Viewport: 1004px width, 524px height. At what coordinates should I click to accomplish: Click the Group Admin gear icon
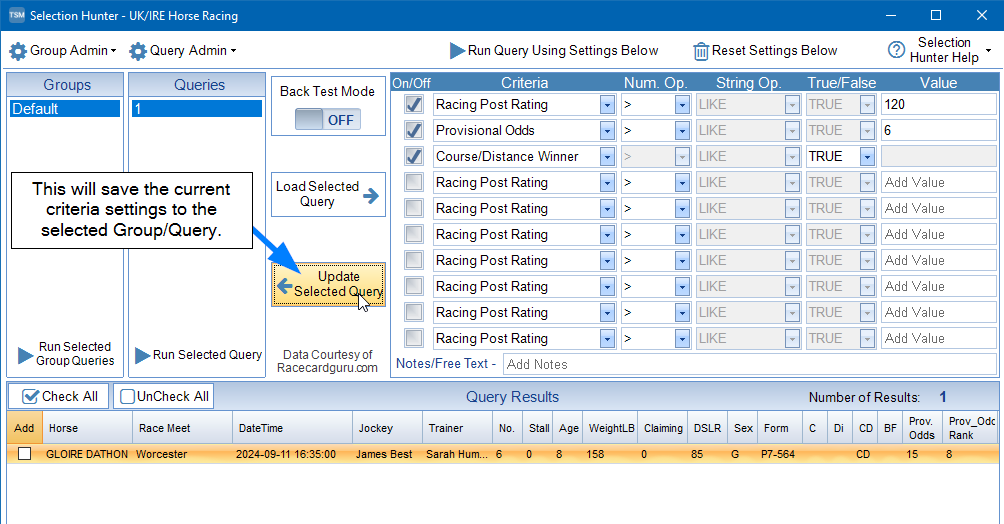(x=18, y=51)
